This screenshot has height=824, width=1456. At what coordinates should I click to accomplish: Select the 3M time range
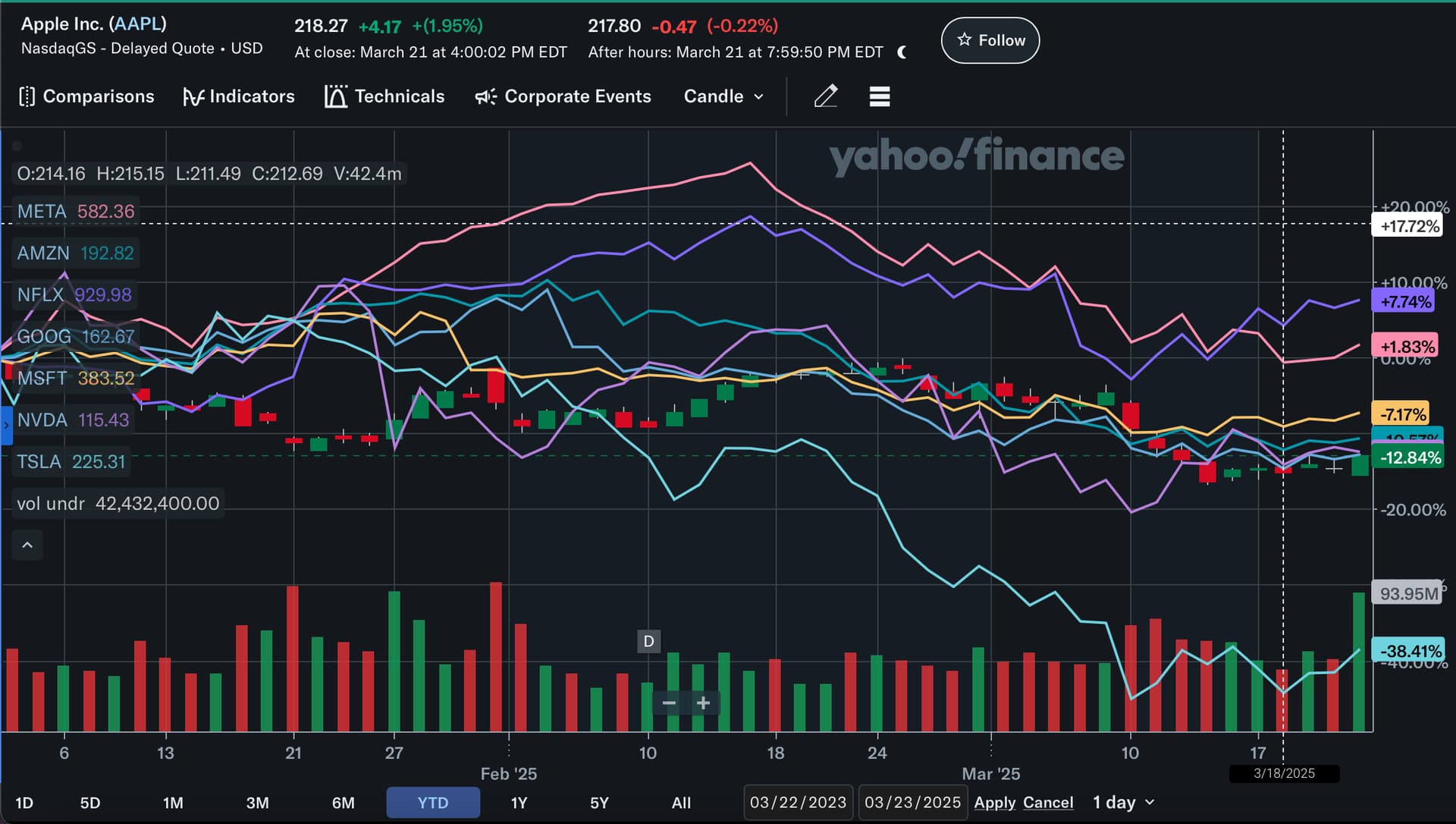coord(258,803)
